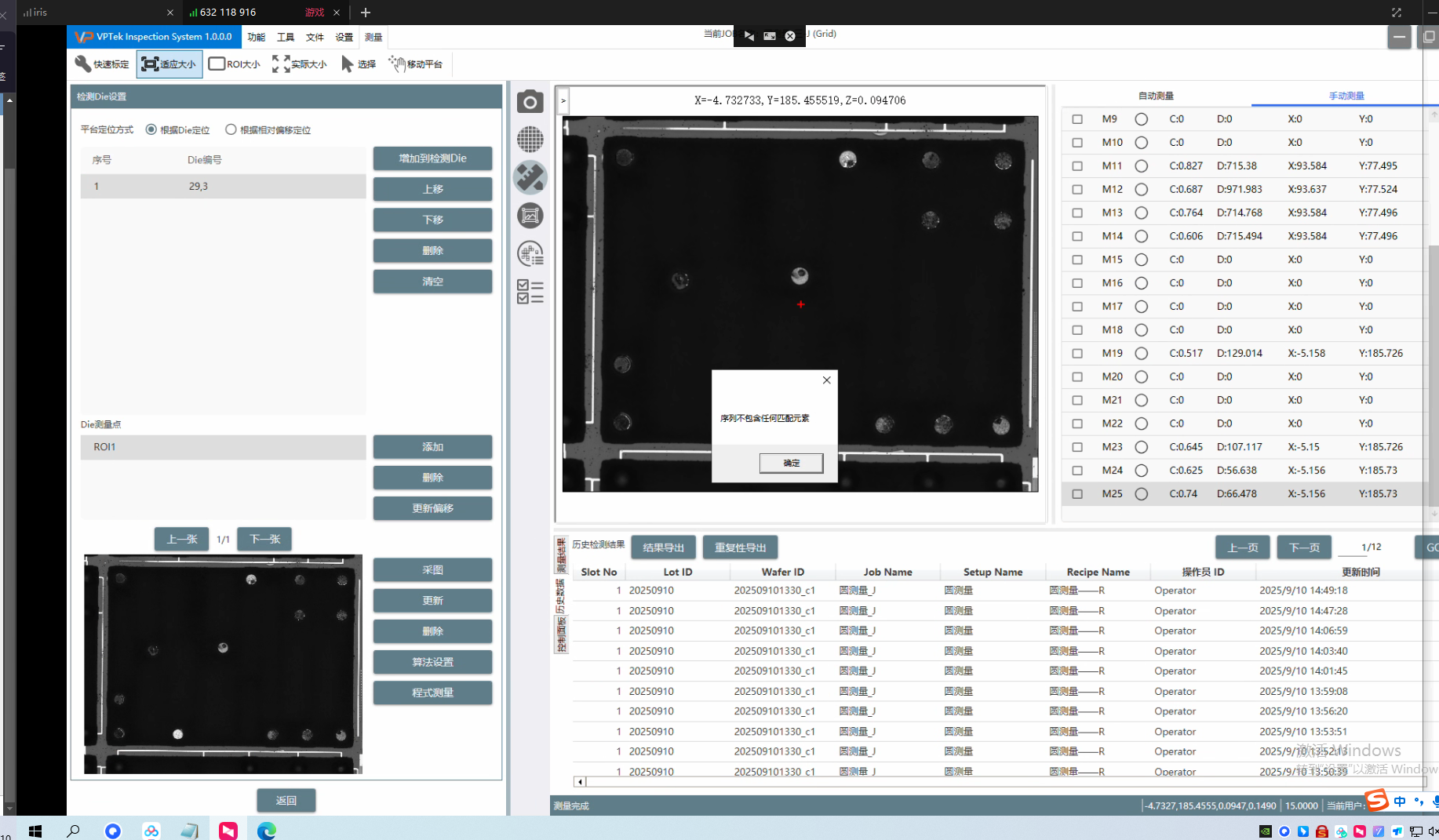Tick the checkbox for row M11
Viewport: 1439px width, 840px height.
[1077, 166]
